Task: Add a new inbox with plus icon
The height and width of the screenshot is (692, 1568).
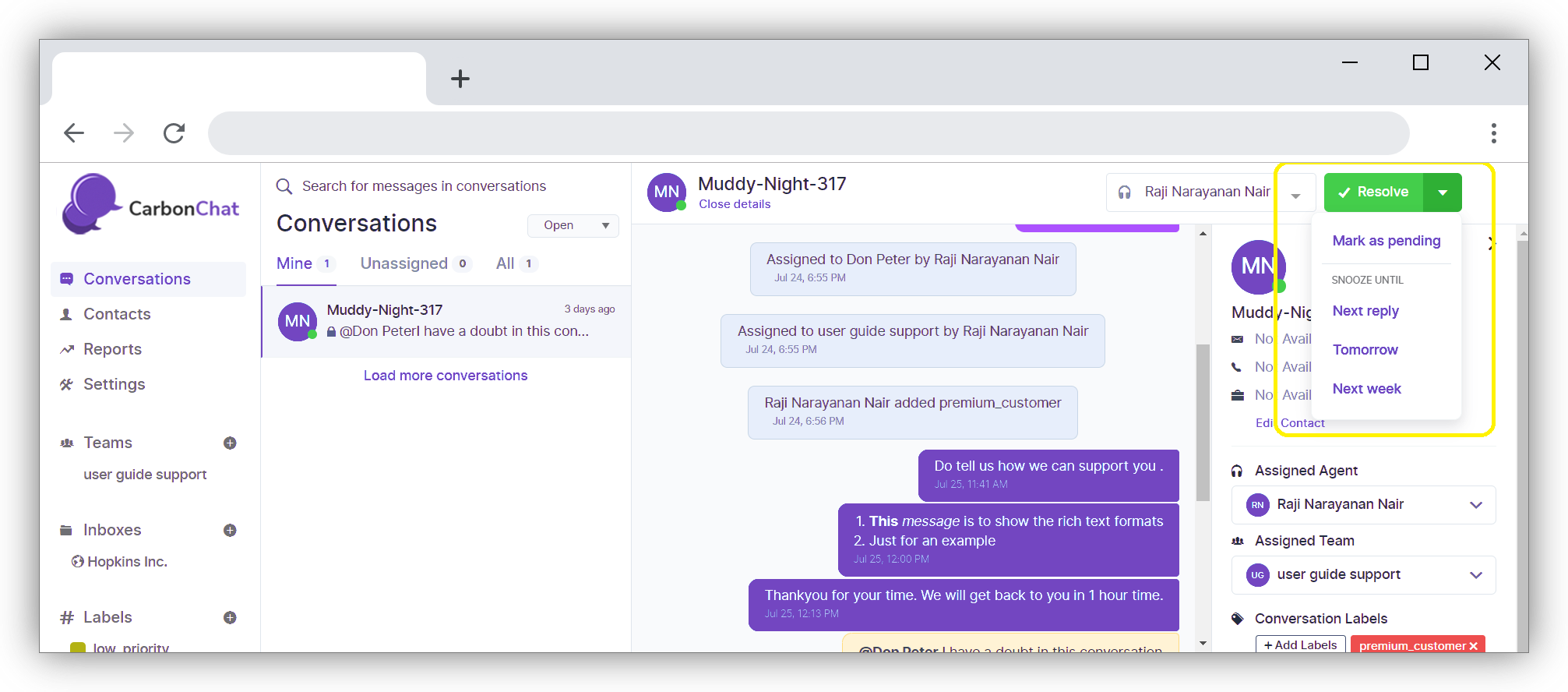Action: point(230,531)
